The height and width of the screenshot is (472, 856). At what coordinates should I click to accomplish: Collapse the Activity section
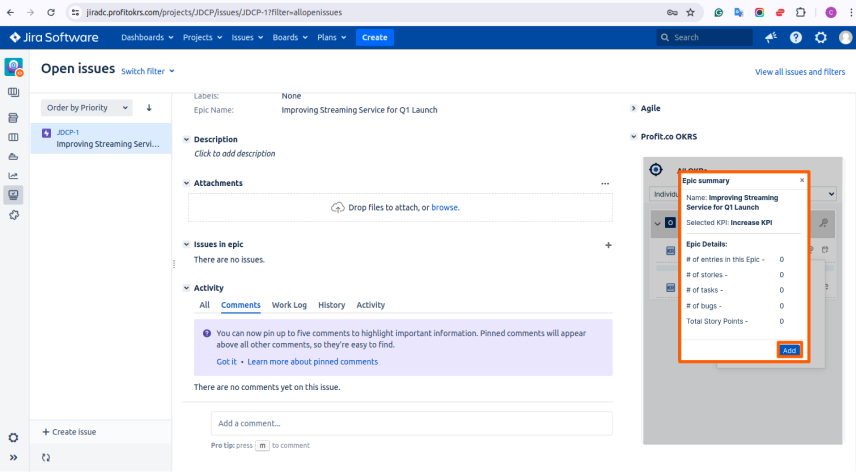[x=186, y=288]
